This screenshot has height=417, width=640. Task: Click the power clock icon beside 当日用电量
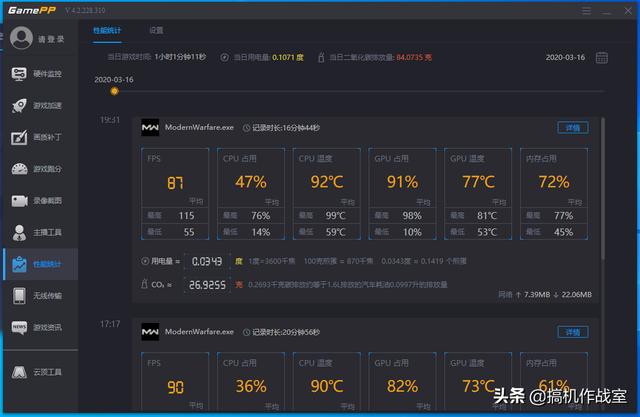(224, 58)
